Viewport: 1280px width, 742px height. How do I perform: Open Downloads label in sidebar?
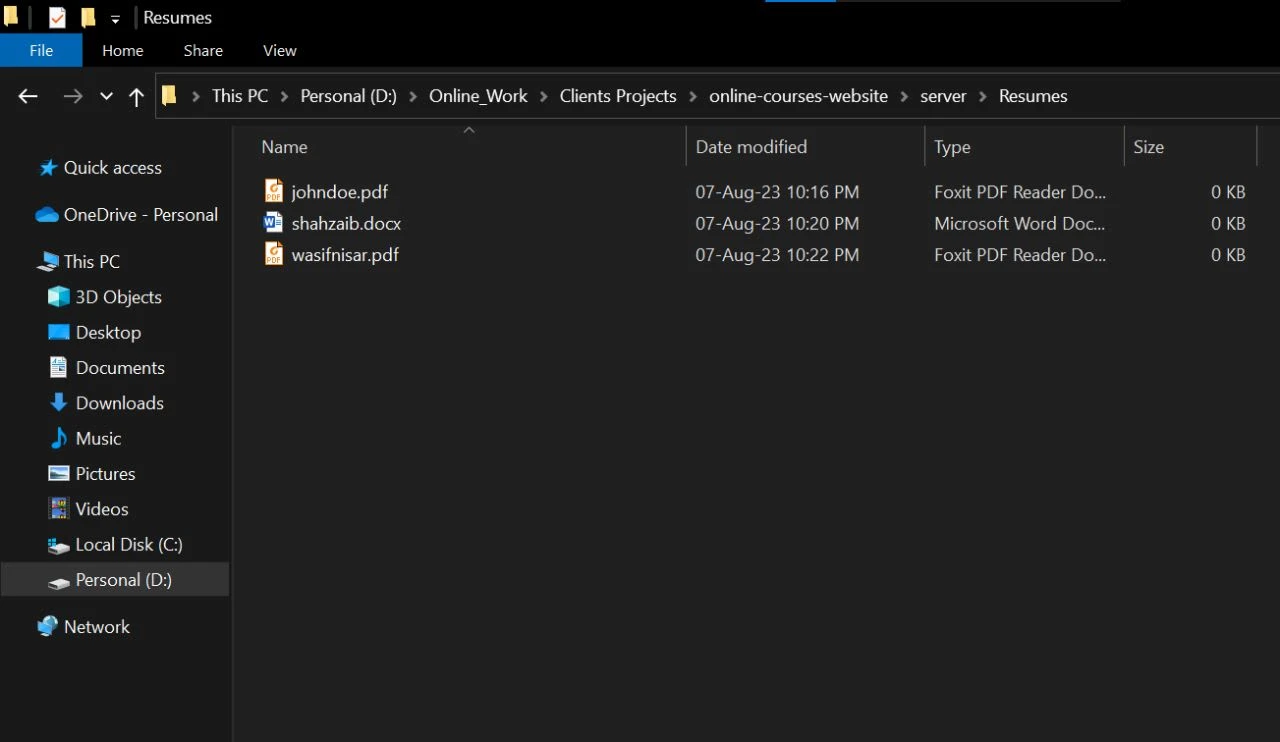coord(120,403)
